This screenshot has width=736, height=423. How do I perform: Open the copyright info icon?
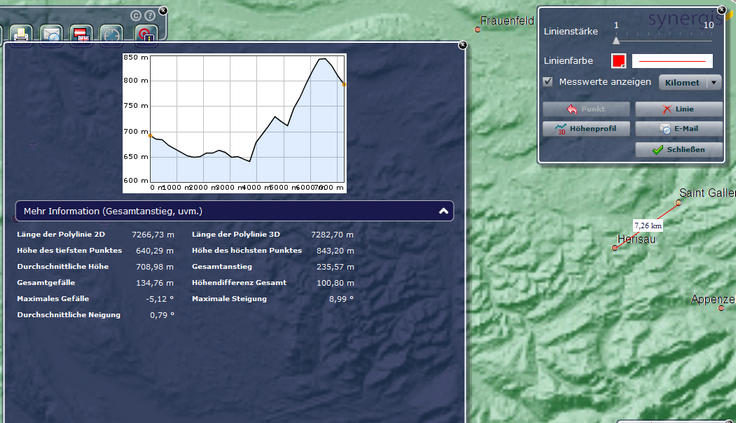point(135,15)
